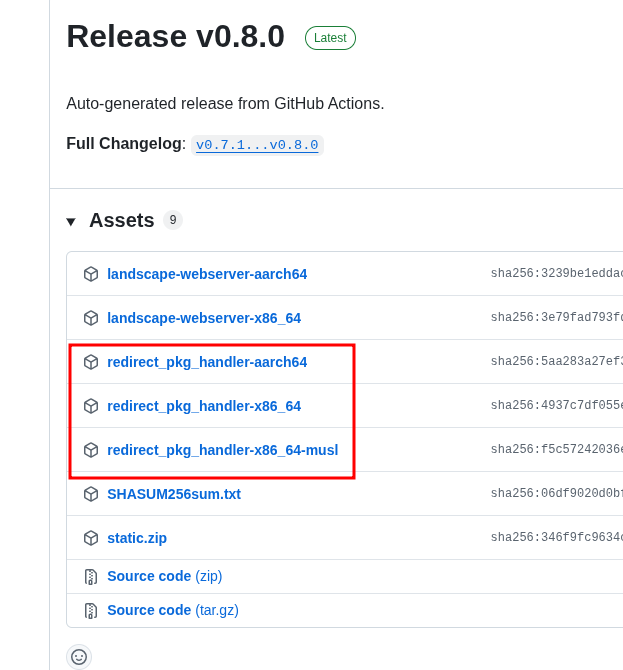Click zip file icon beside Source code (zip)
The image size is (623, 670).
coord(91,577)
